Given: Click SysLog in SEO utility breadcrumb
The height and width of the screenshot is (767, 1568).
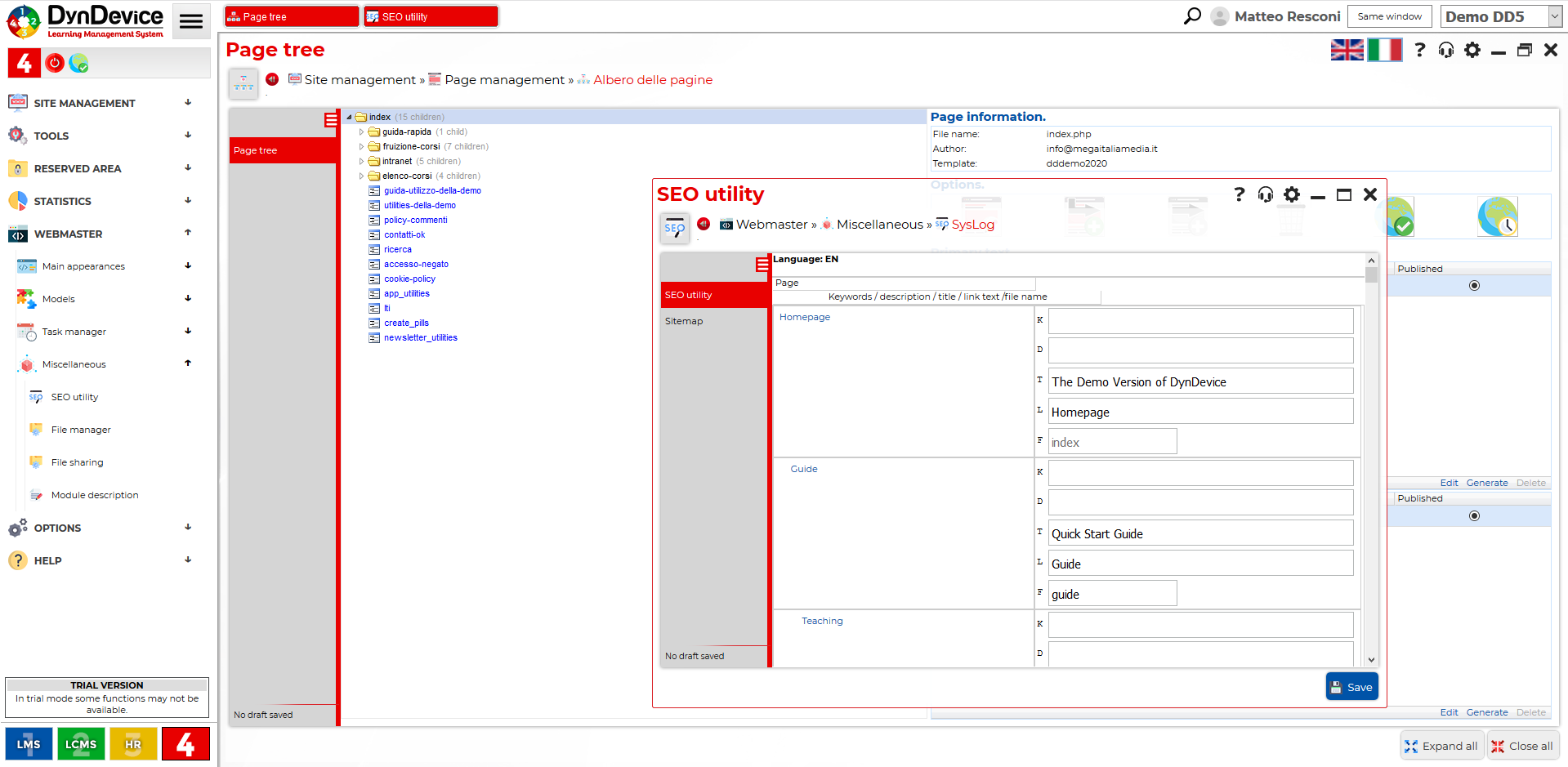Looking at the screenshot, I should (972, 225).
